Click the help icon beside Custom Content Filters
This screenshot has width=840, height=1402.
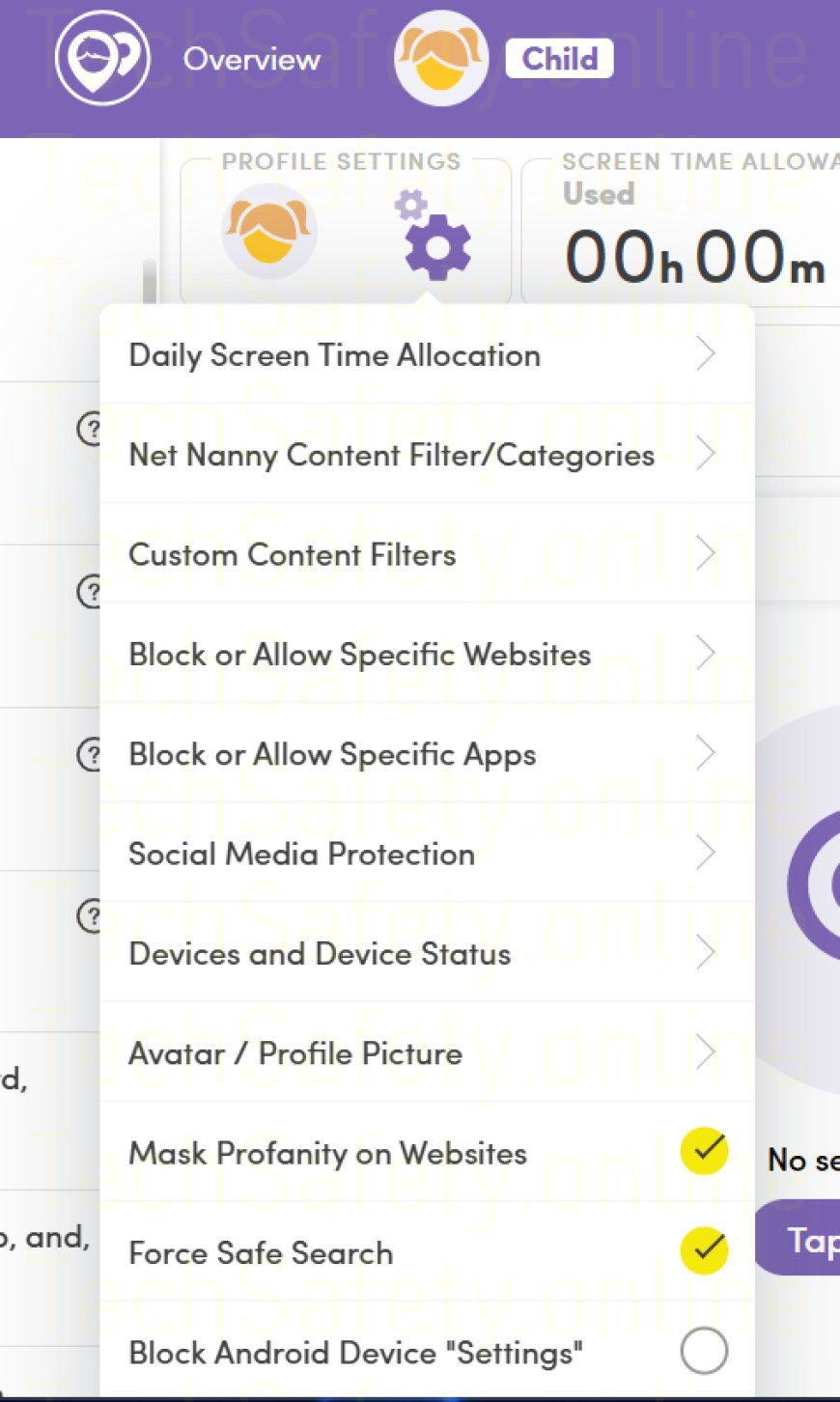[90, 590]
